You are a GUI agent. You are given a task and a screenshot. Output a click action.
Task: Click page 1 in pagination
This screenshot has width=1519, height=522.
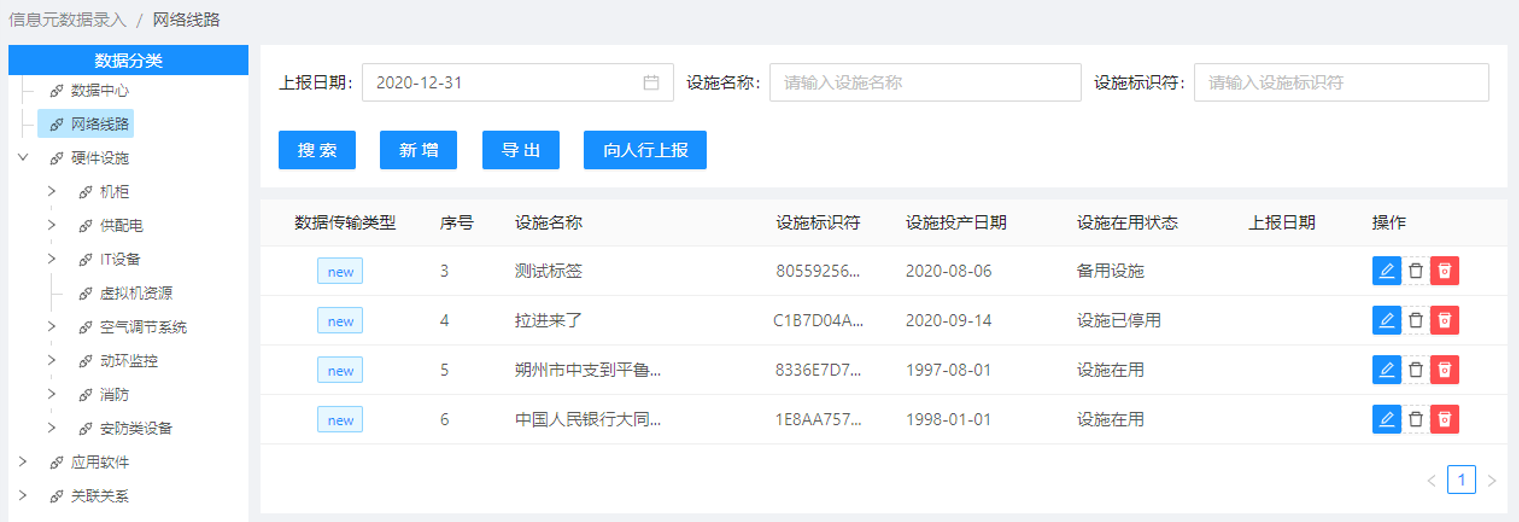coord(1461,481)
